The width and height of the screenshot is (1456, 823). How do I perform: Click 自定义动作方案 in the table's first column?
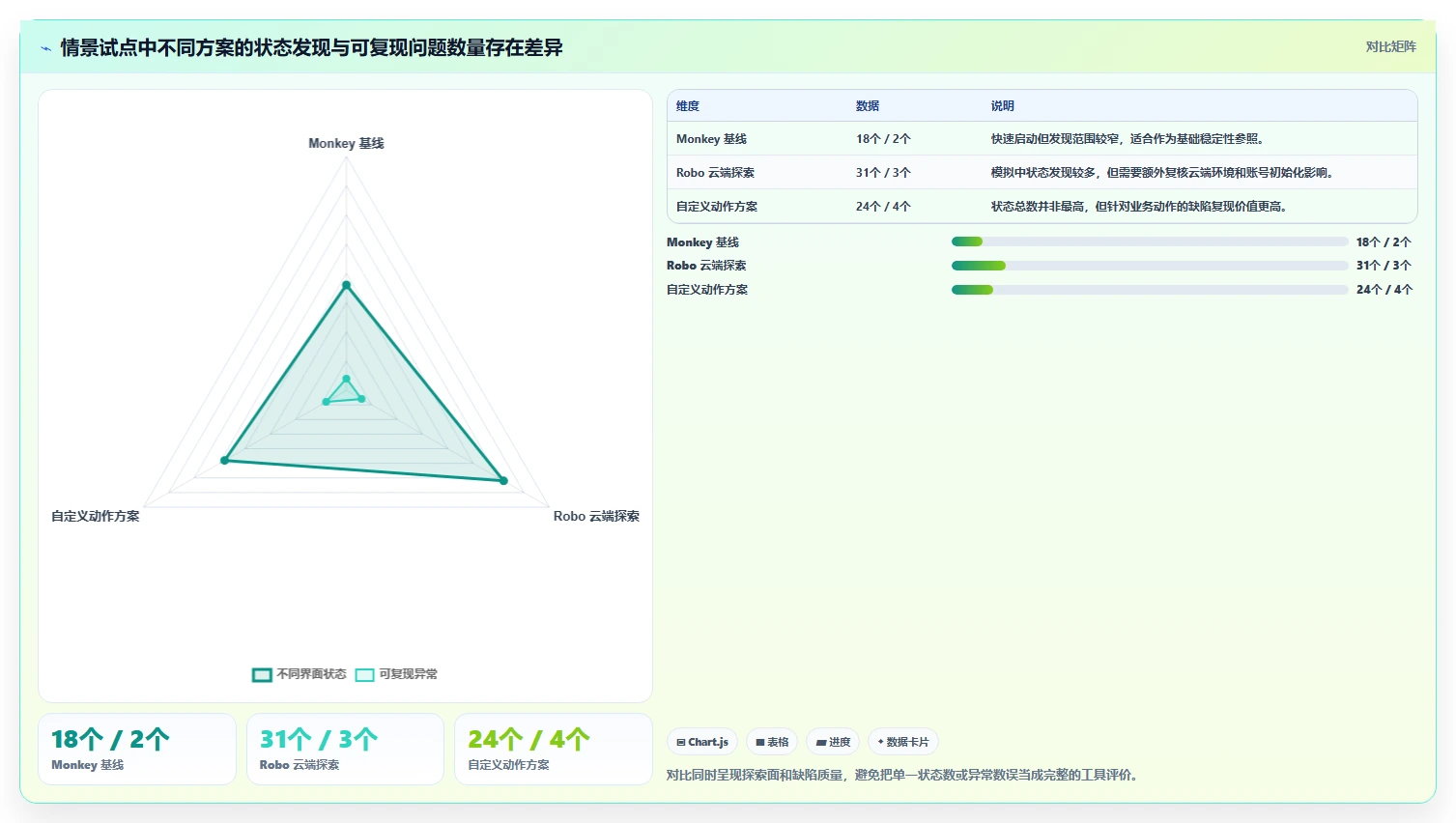click(717, 207)
